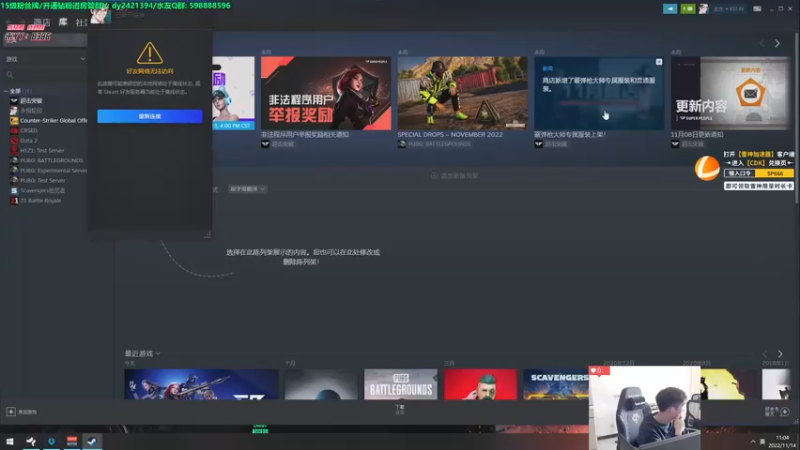Open the sort-by dropdown on the shelf

click(x=247, y=189)
